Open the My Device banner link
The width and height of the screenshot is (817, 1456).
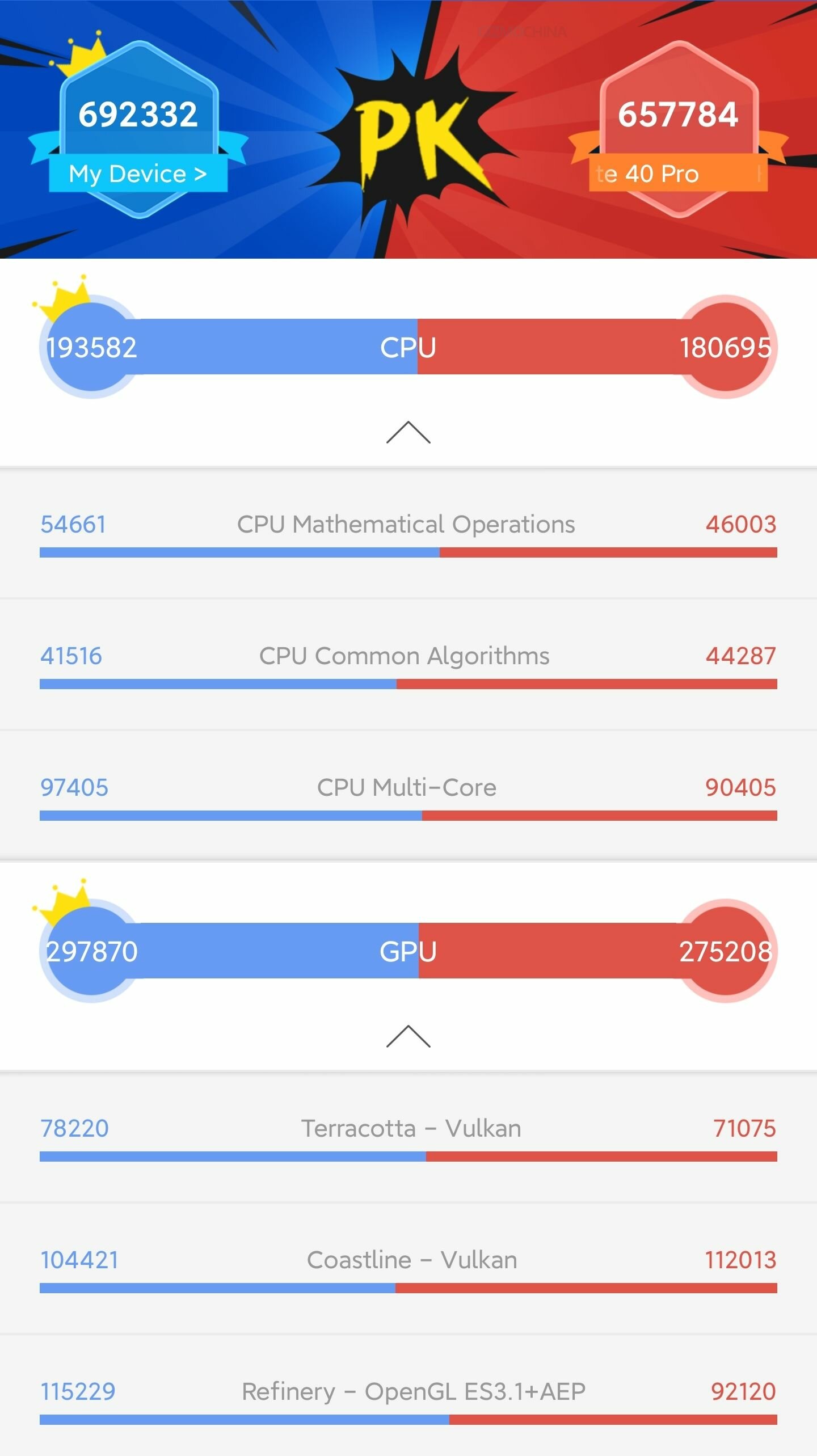[138, 173]
